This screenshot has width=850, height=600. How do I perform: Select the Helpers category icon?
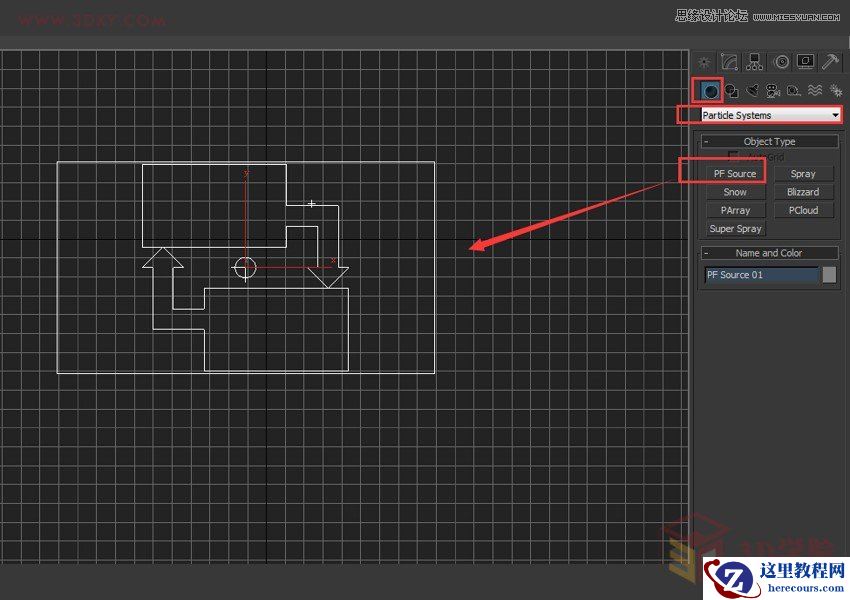pos(793,90)
